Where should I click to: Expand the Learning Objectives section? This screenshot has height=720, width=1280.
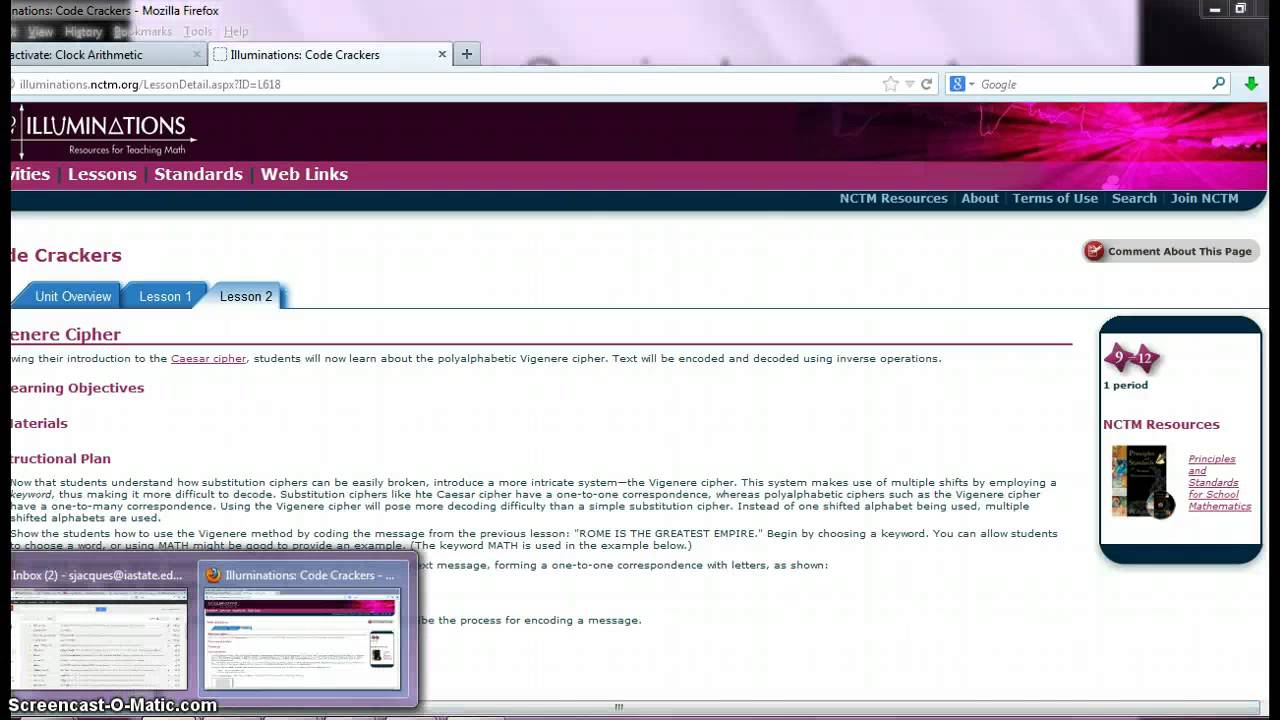78,388
